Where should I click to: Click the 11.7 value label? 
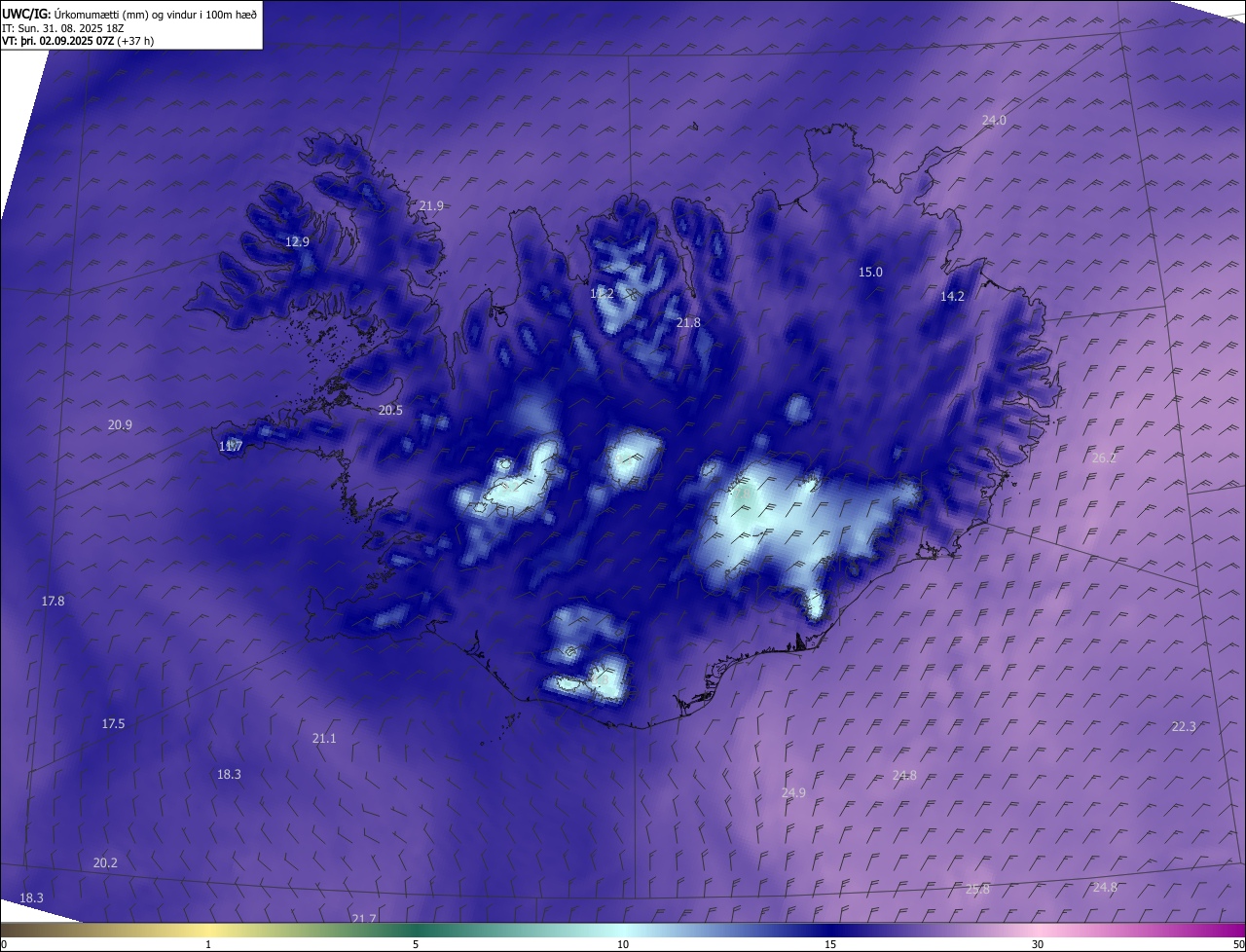(231, 447)
